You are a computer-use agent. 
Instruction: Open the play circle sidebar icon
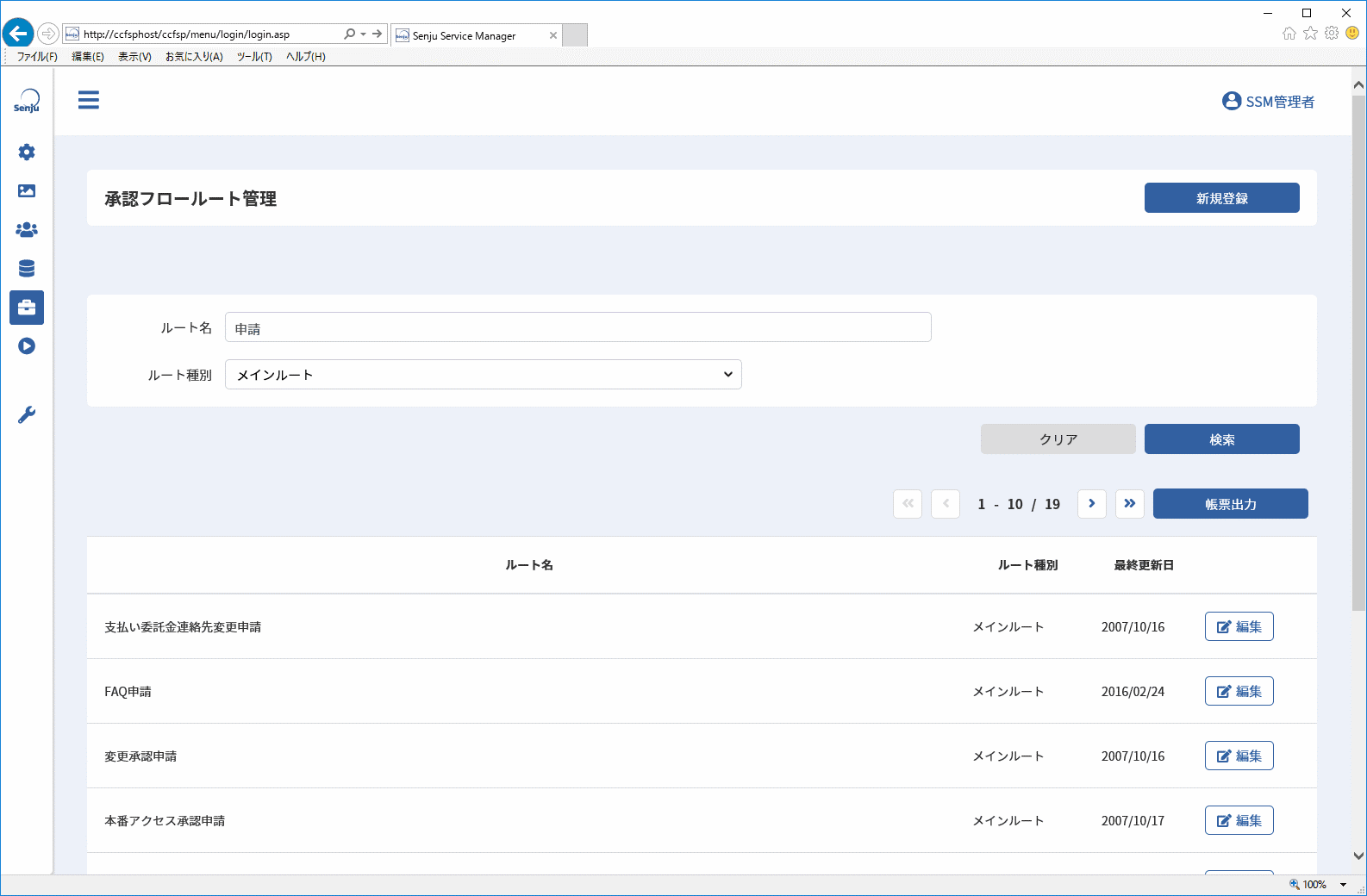point(27,346)
